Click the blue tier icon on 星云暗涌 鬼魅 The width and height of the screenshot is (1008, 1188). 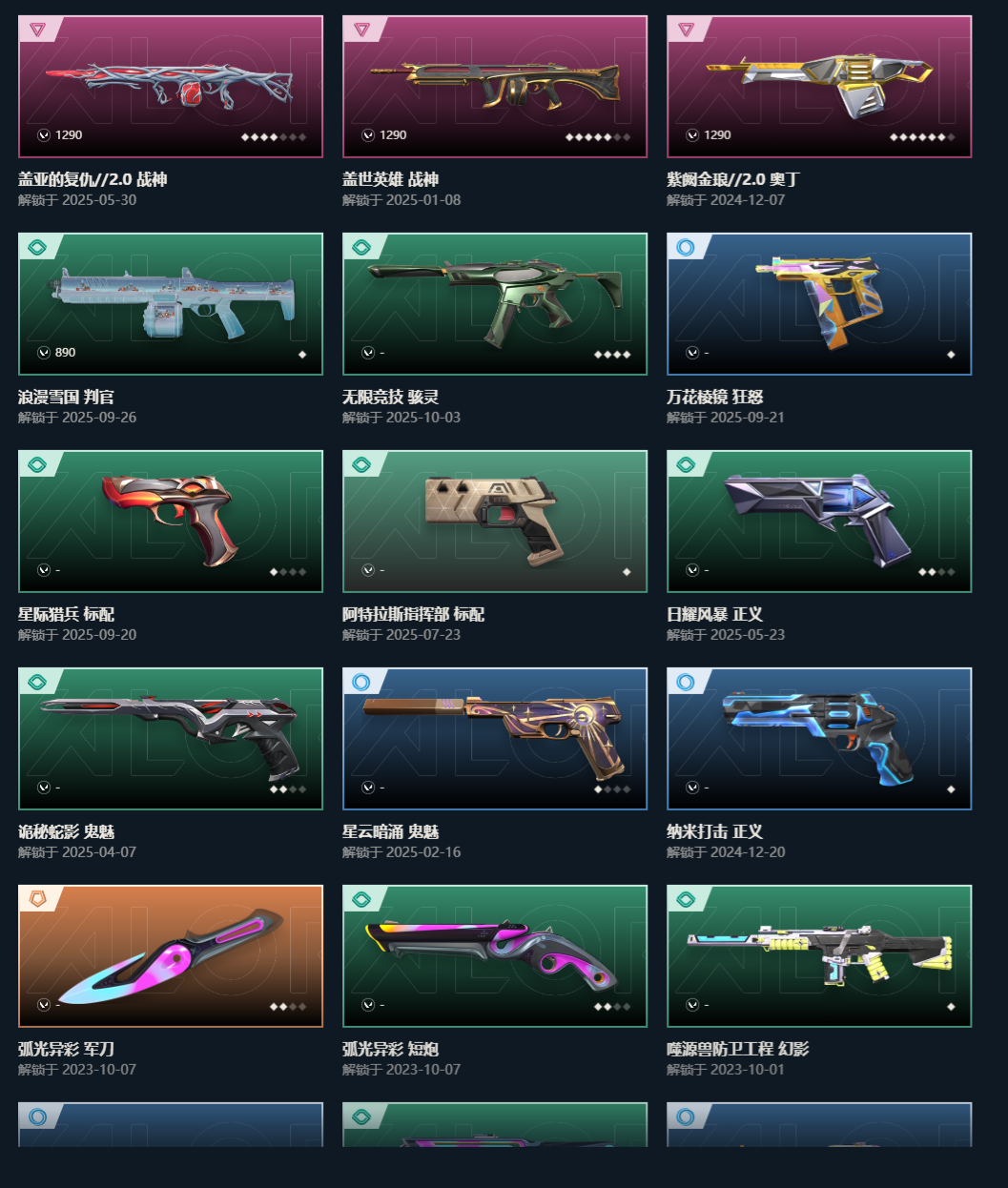click(x=361, y=682)
